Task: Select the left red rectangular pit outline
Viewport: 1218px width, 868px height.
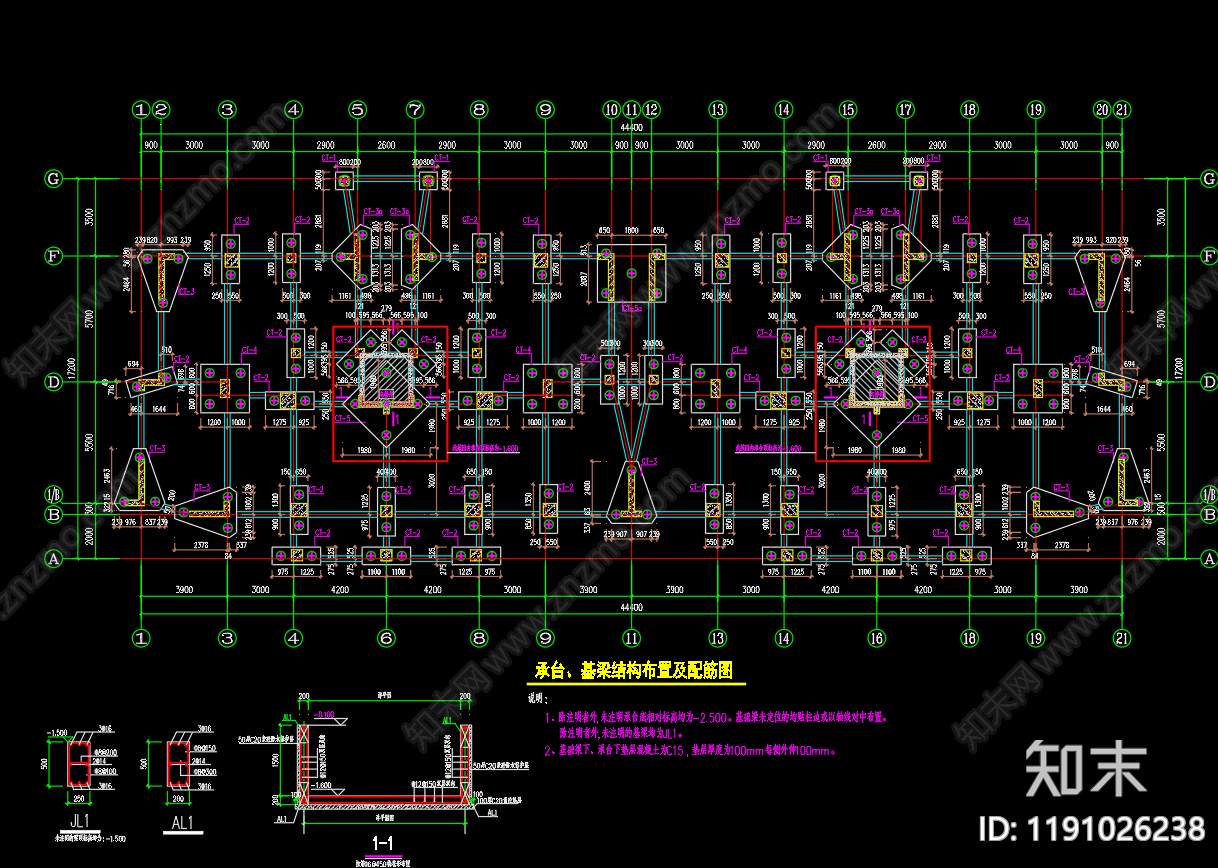Action: (390, 393)
